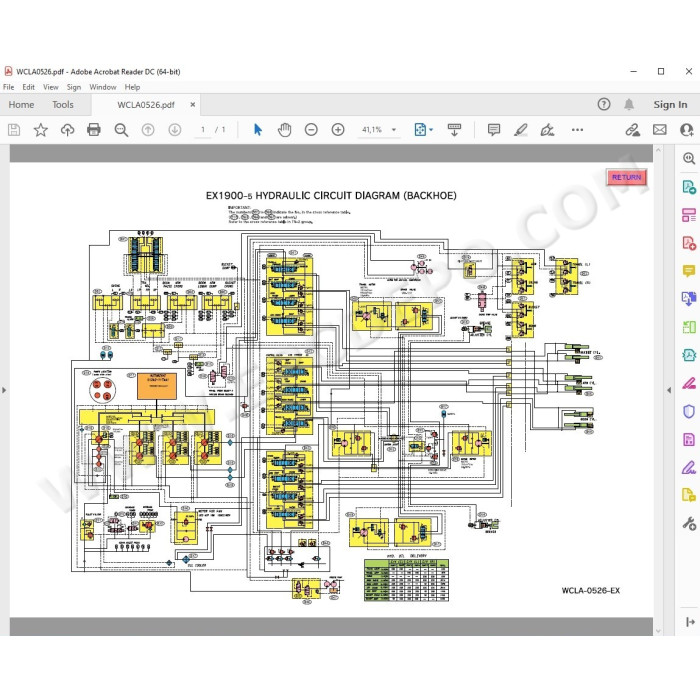Open the Window menu
The image size is (700, 700).
(x=103, y=87)
